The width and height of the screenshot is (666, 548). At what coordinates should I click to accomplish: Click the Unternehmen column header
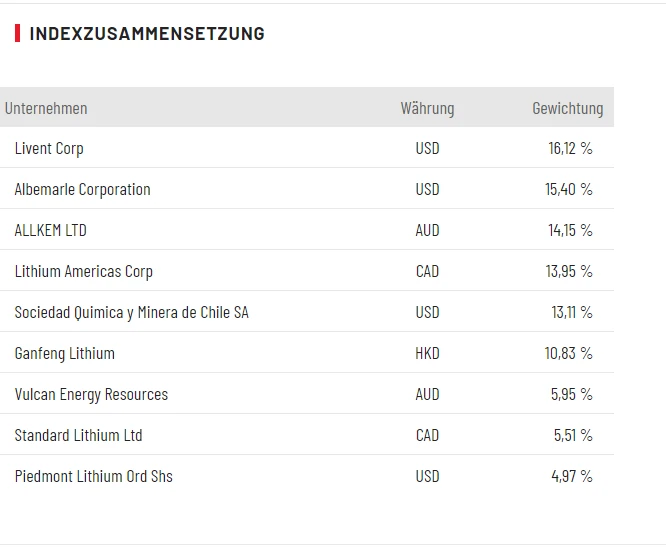(46, 108)
